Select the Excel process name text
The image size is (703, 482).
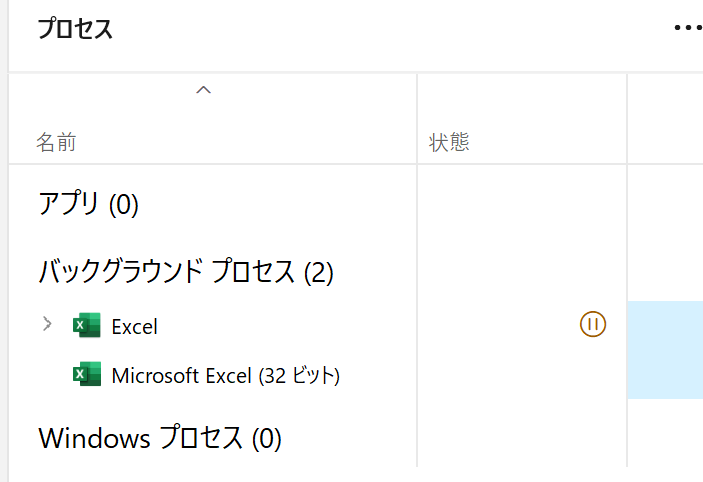[135, 326]
